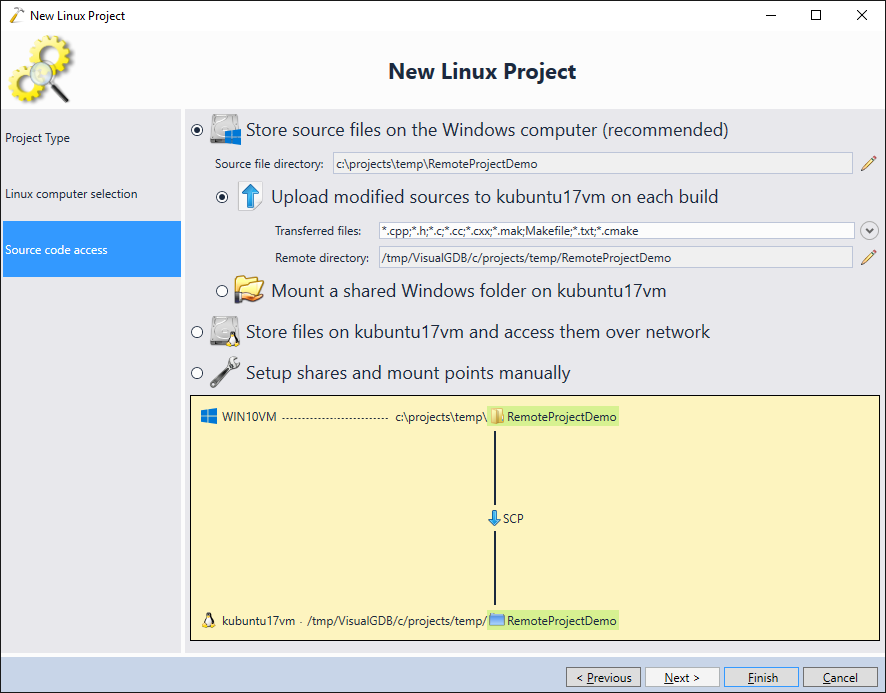Click RemoteProjectDemo in the Windows path
Viewport: 886px width, 693px height.
[x=562, y=417]
